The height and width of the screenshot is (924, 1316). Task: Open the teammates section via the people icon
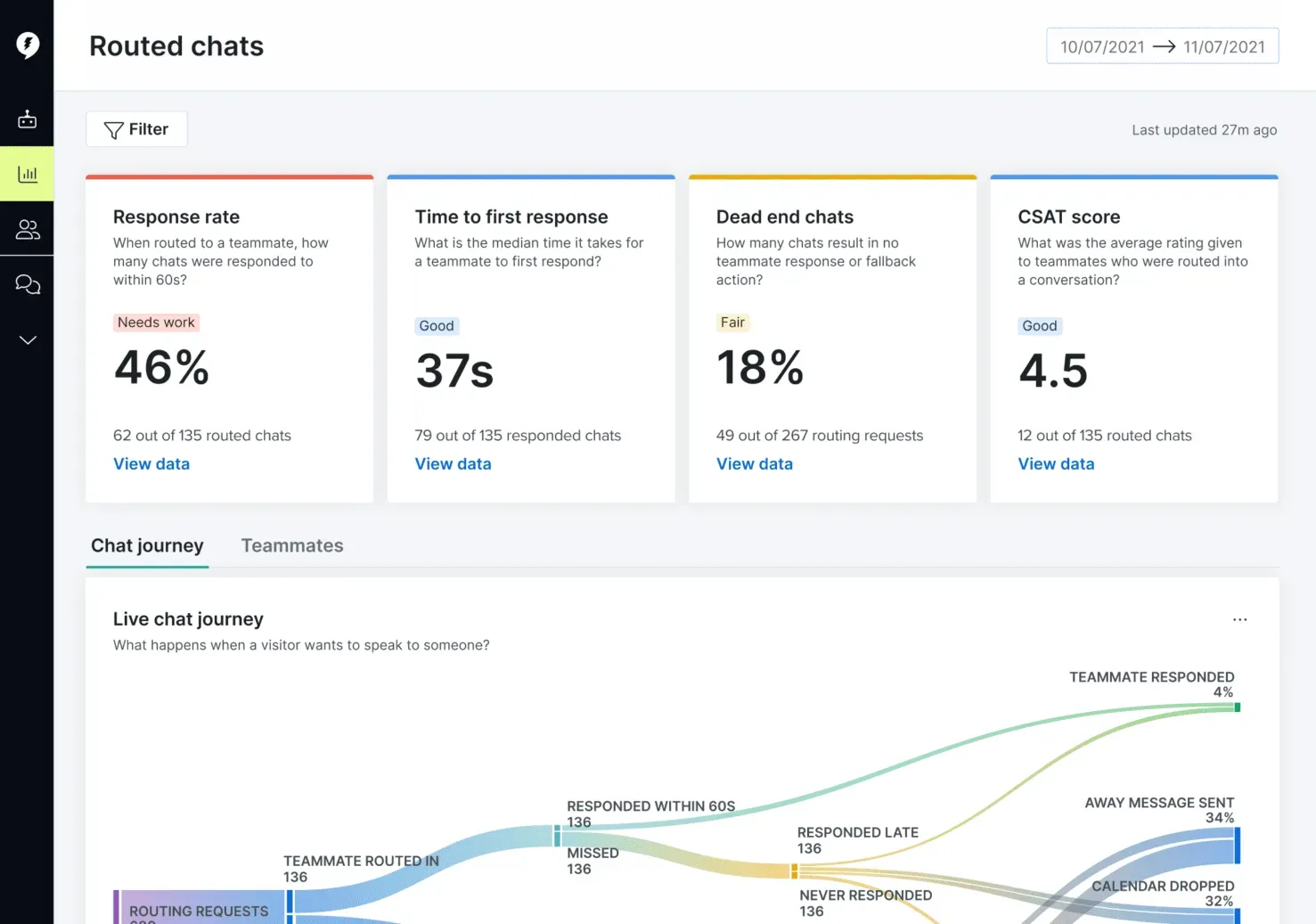(x=27, y=229)
